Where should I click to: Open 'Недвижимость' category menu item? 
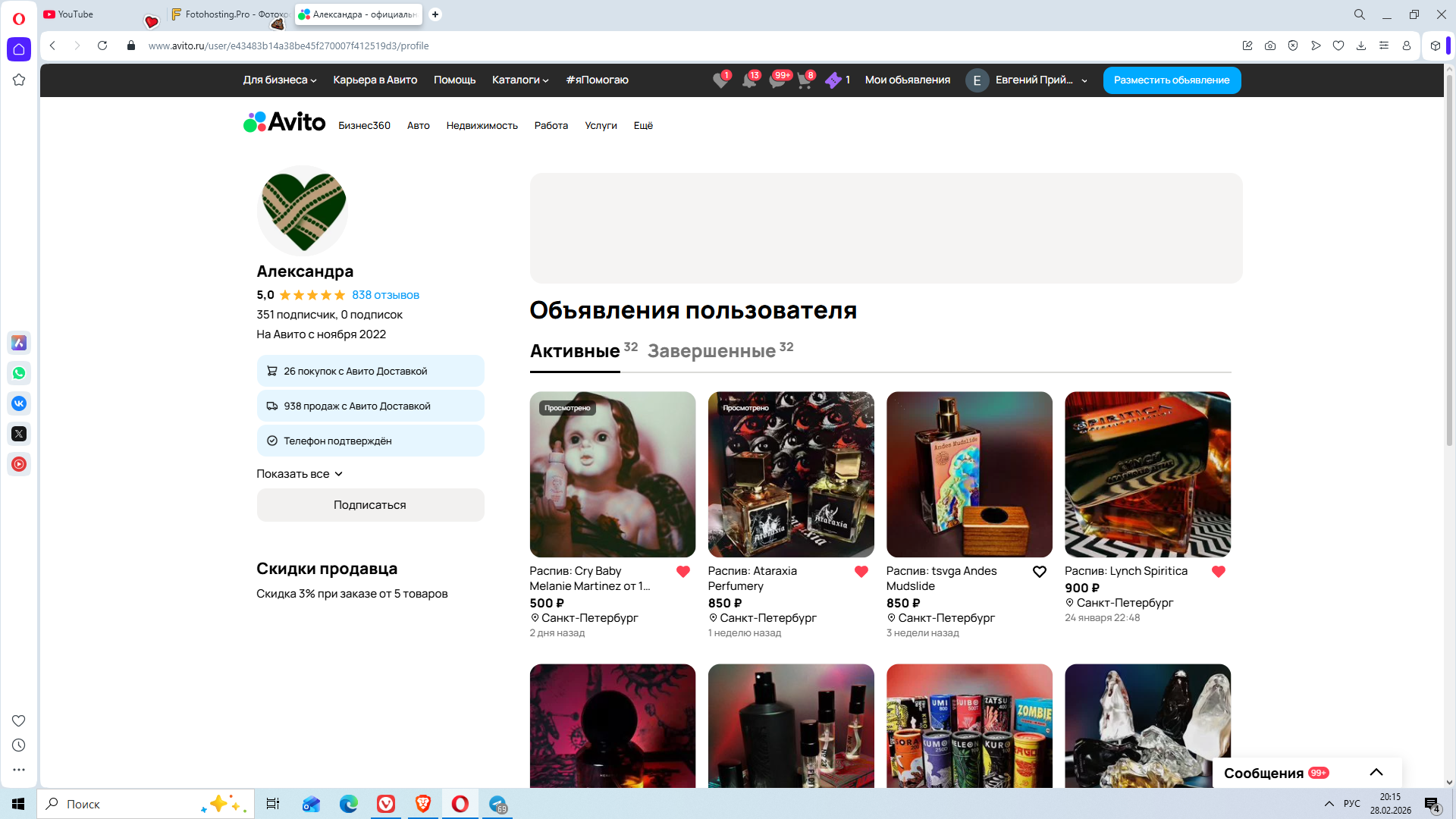pyautogui.click(x=482, y=126)
